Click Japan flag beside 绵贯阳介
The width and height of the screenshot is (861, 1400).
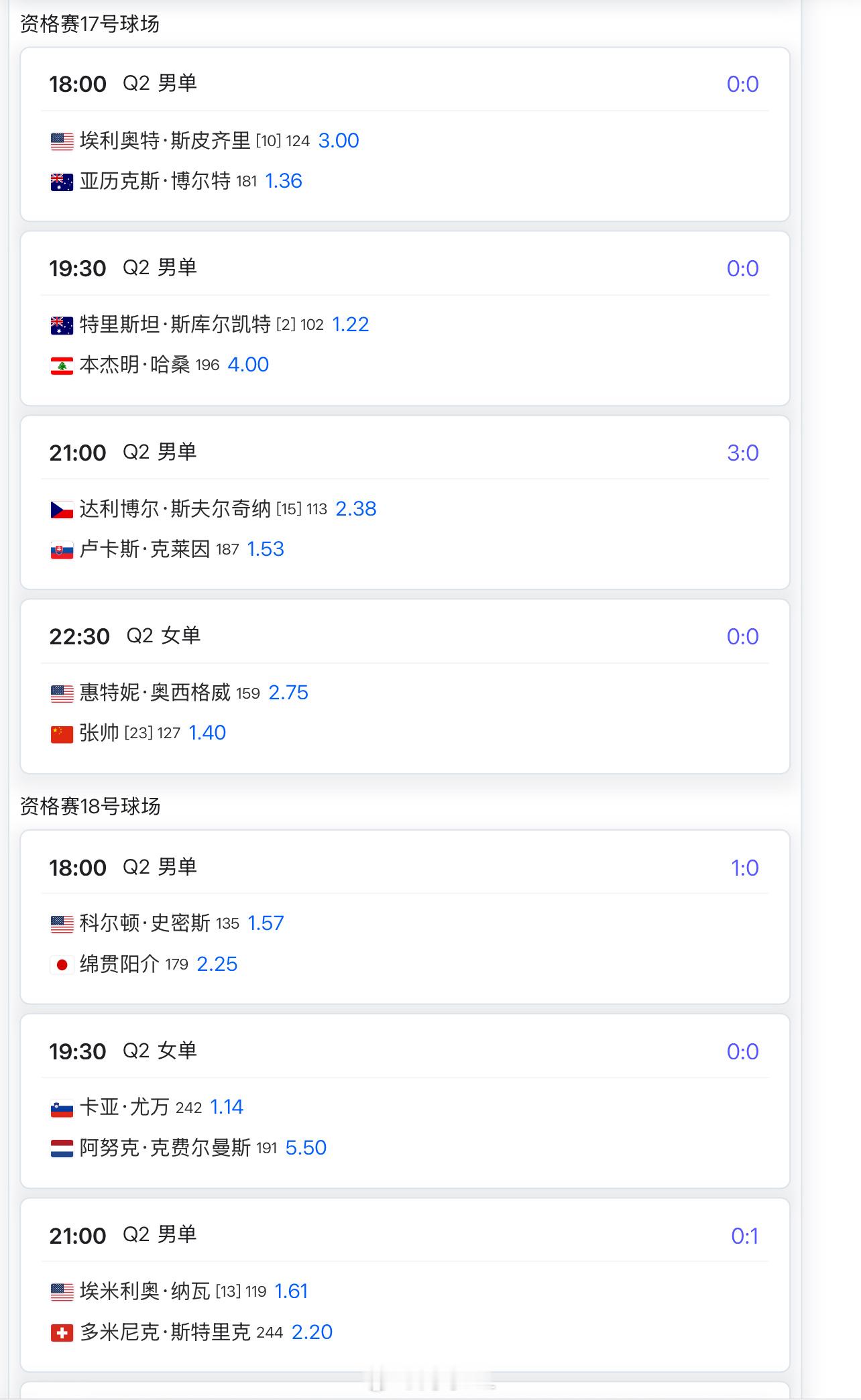62,965
